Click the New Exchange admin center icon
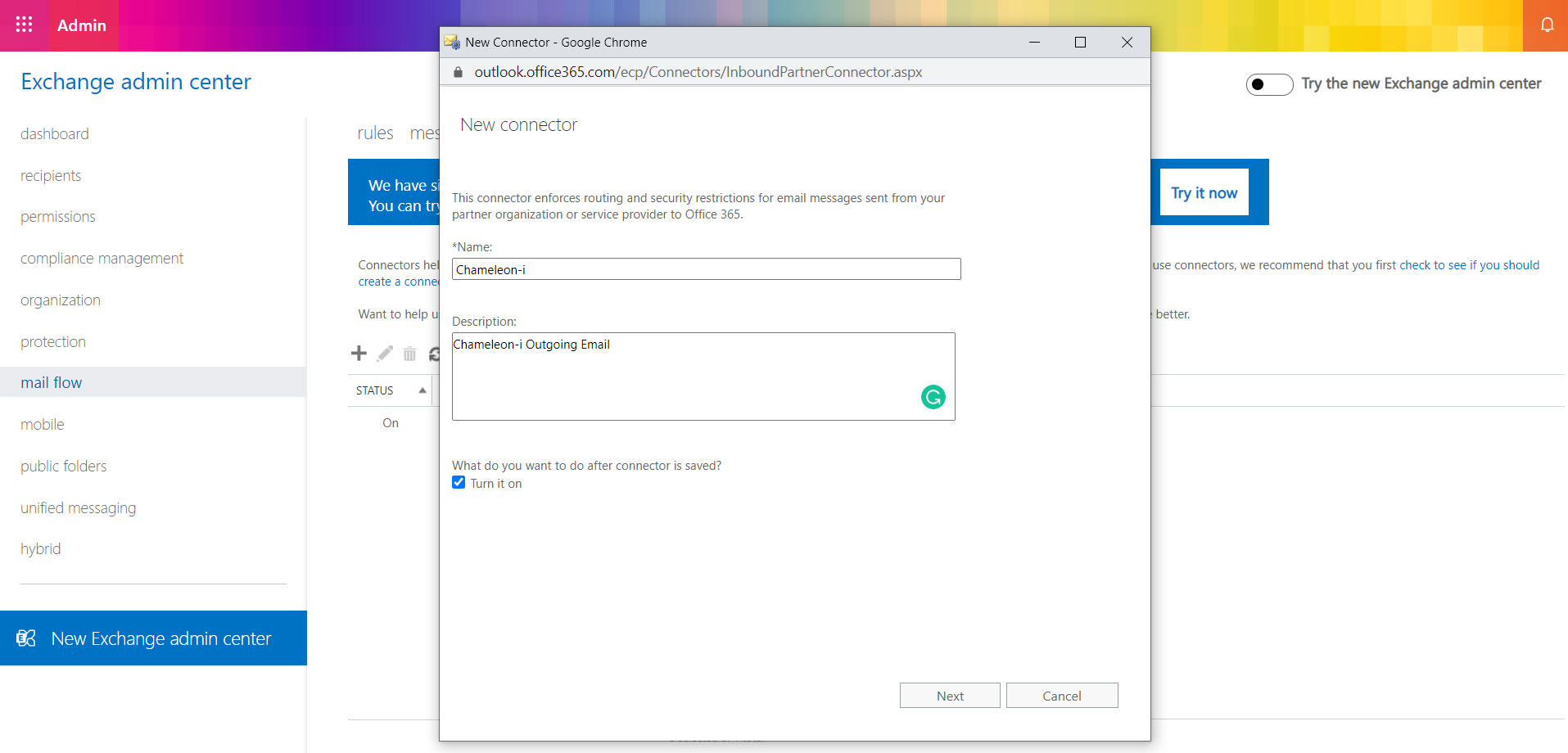 coord(26,638)
